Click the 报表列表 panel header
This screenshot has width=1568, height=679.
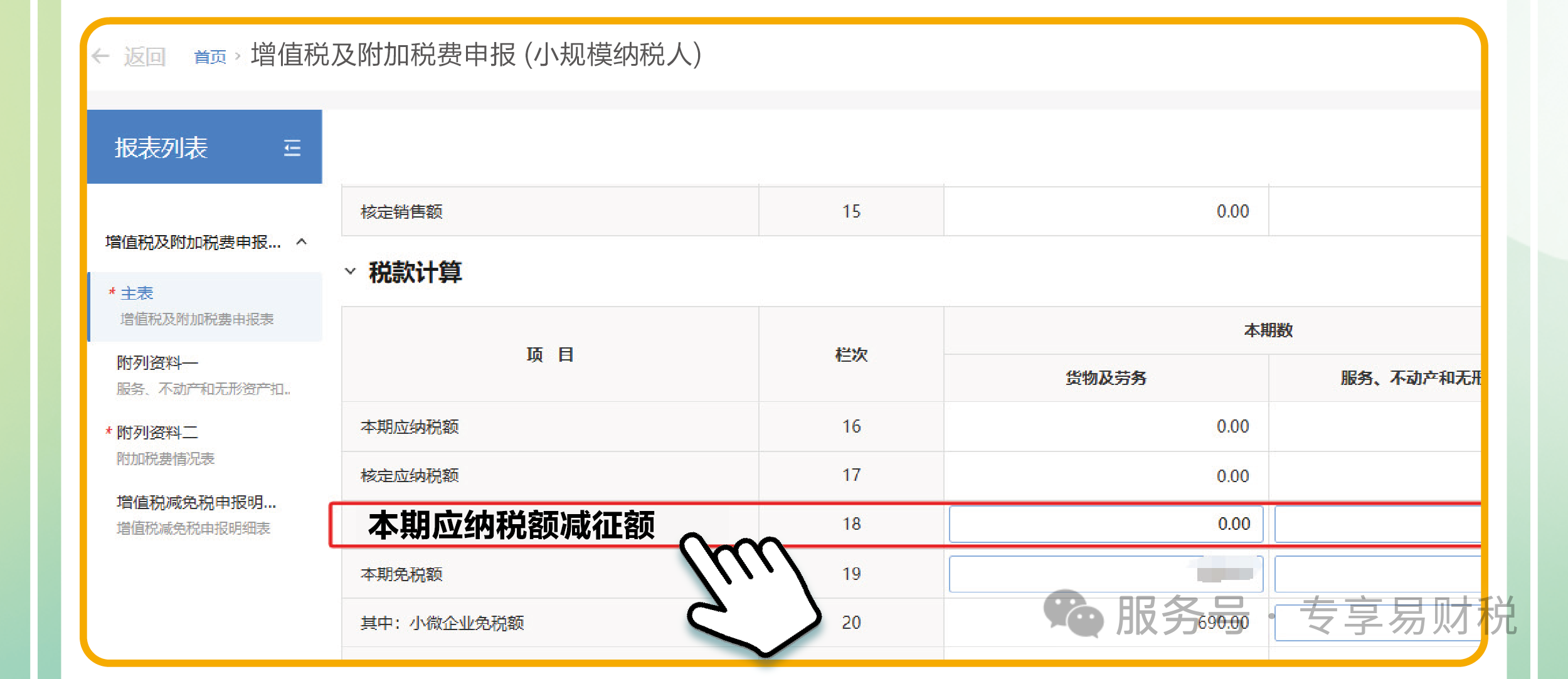(161, 148)
